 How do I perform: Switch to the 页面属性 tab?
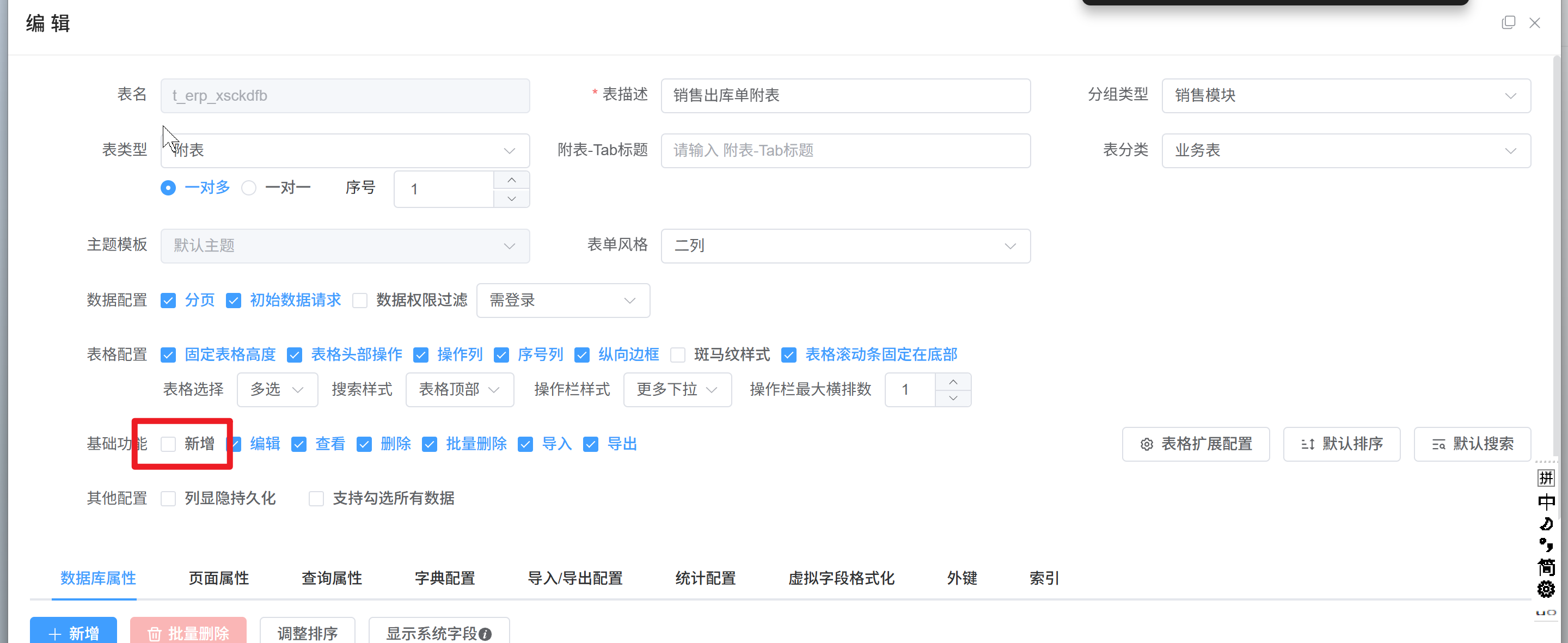[218, 577]
